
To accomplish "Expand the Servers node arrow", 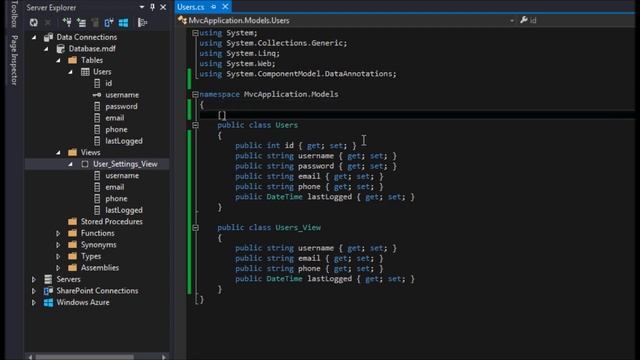I will (34, 280).
